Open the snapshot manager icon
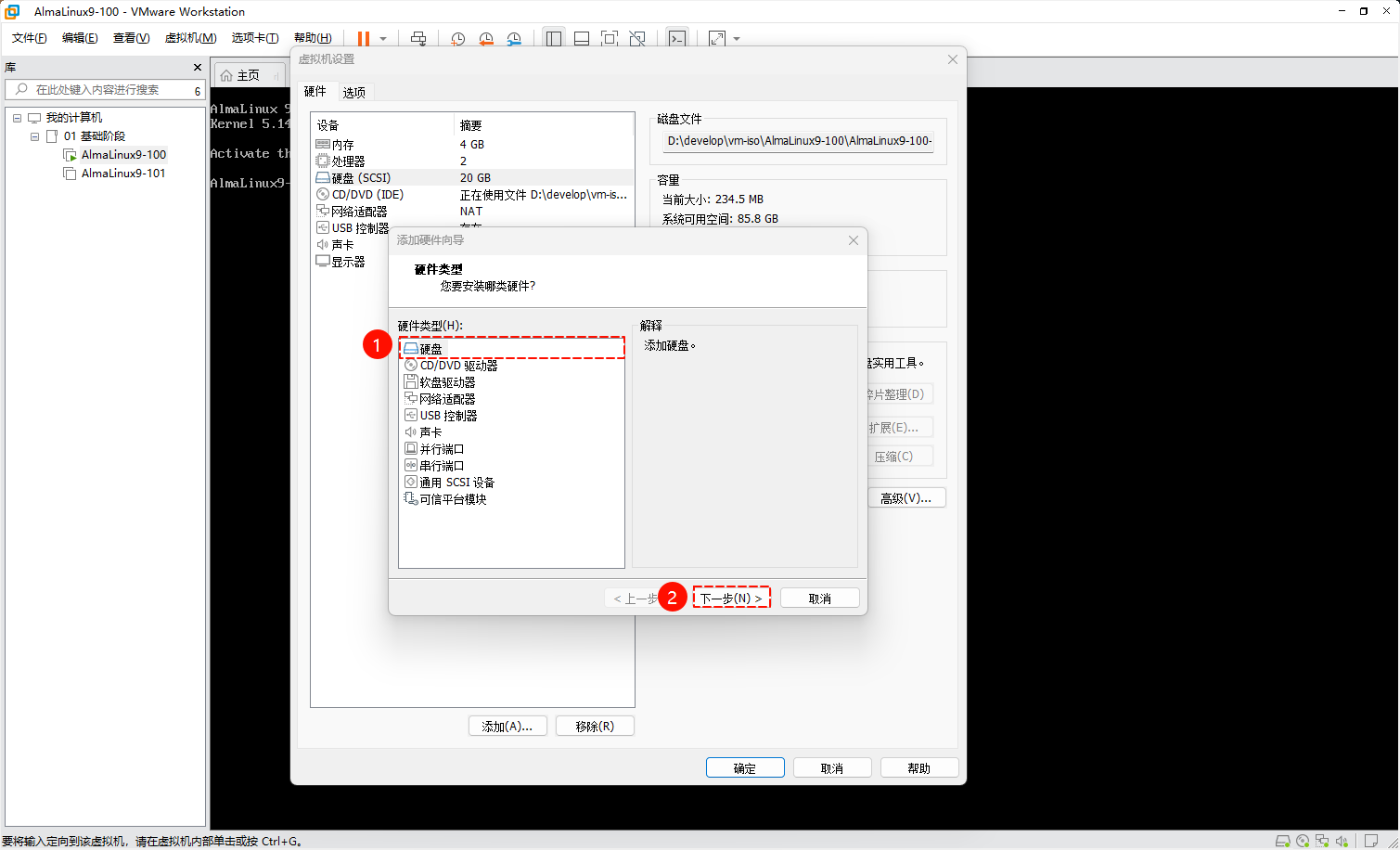The height and width of the screenshot is (850, 1400). point(514,38)
